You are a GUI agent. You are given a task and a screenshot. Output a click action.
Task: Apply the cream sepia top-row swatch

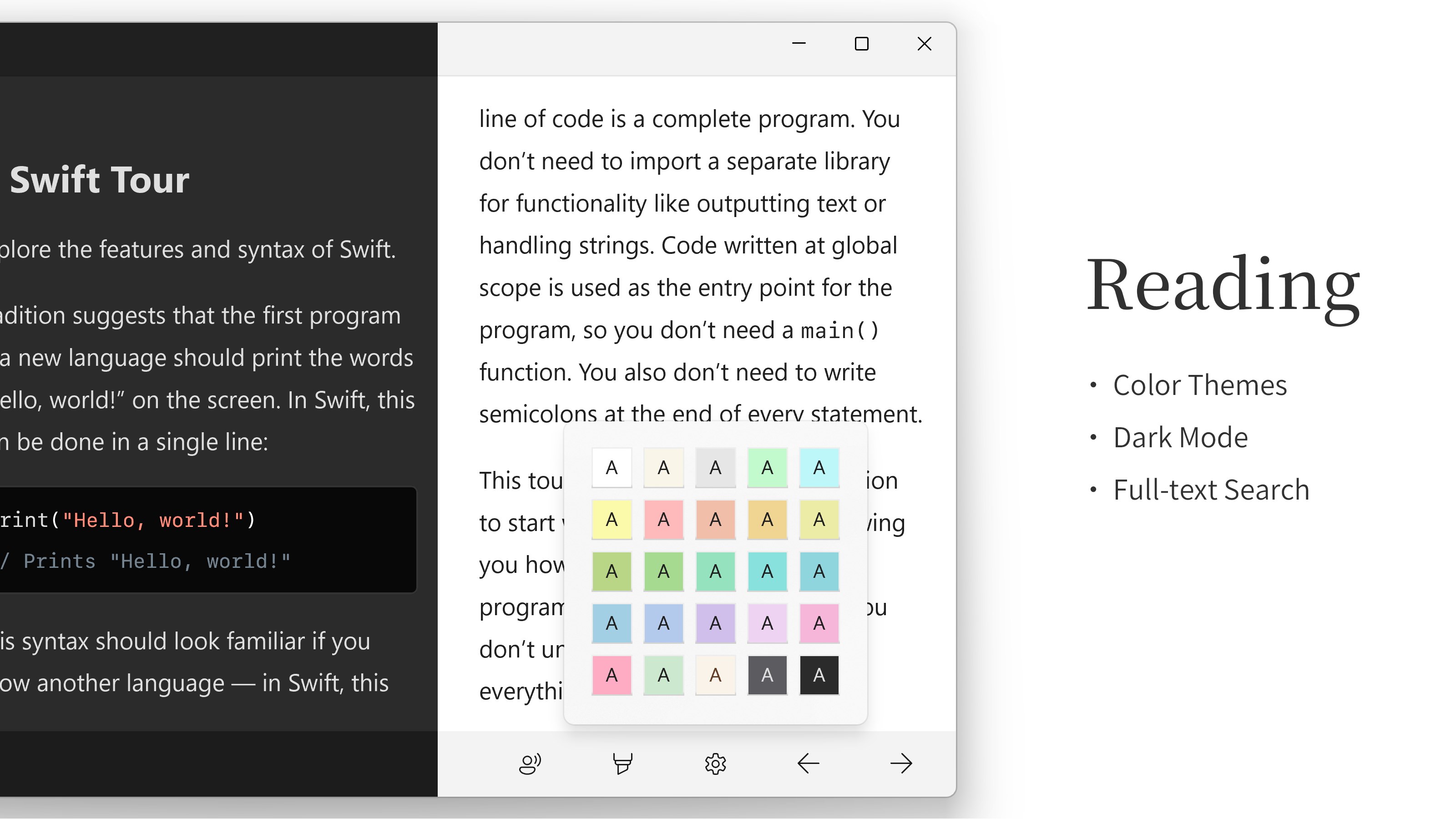pos(663,467)
